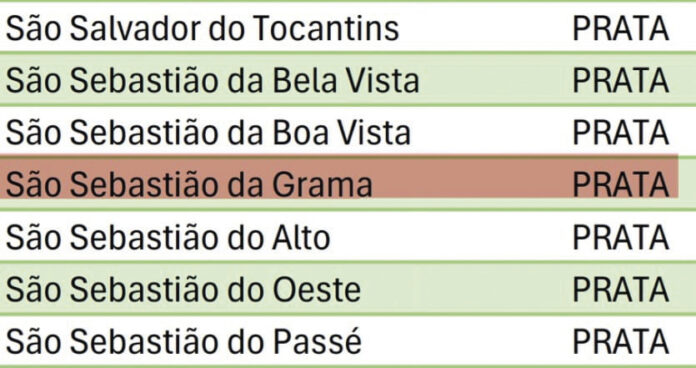Click empty white space in the Tocantins row

point(486,29)
